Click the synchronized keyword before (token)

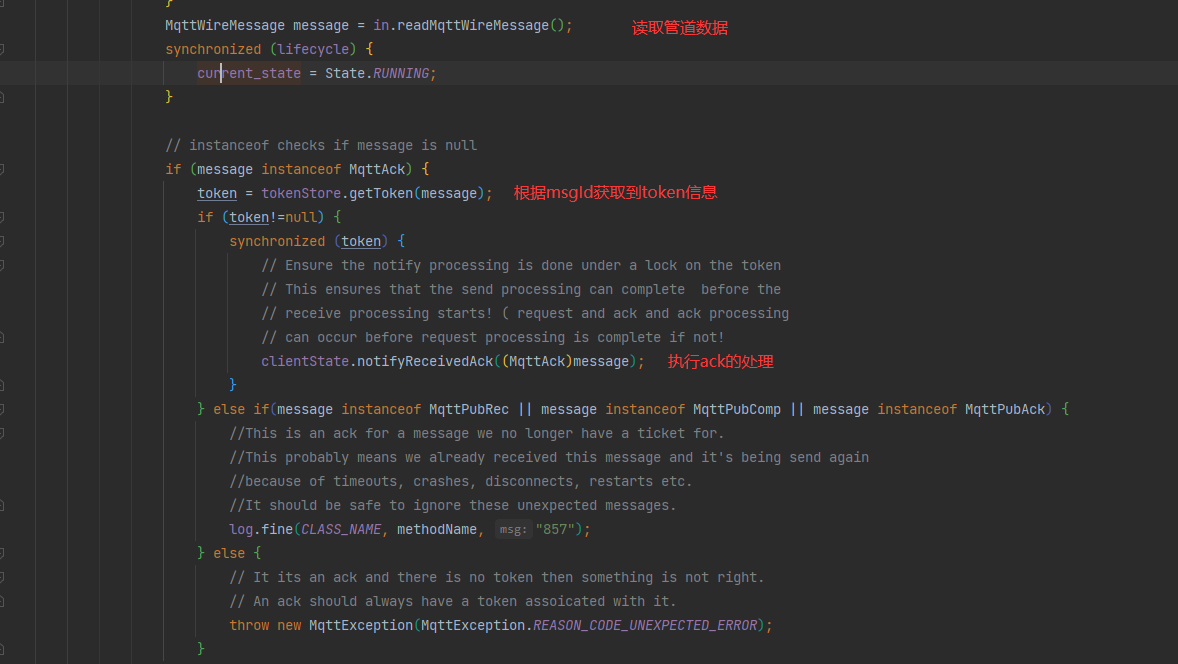coord(277,242)
